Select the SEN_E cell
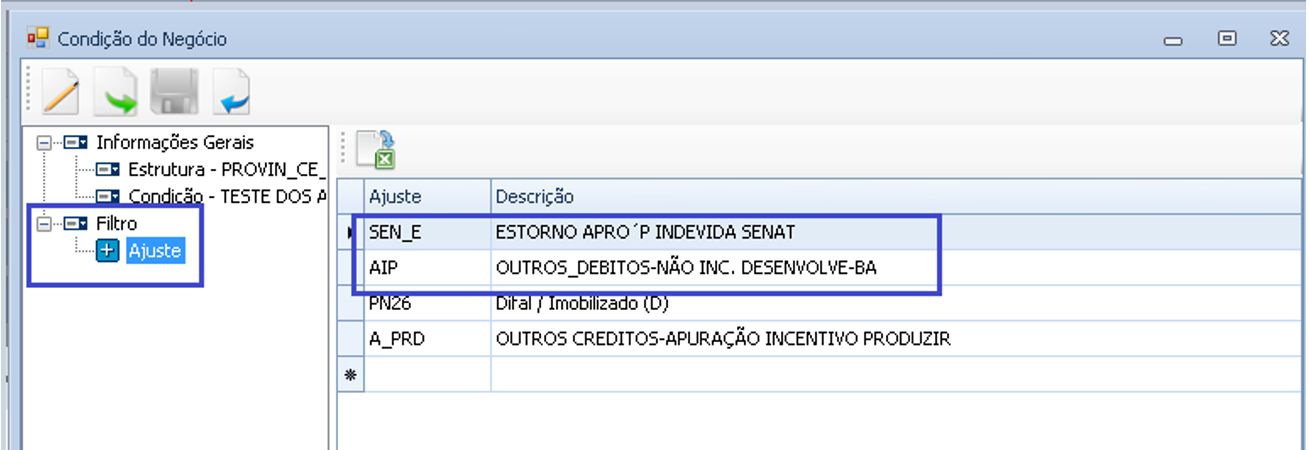 tap(427, 232)
